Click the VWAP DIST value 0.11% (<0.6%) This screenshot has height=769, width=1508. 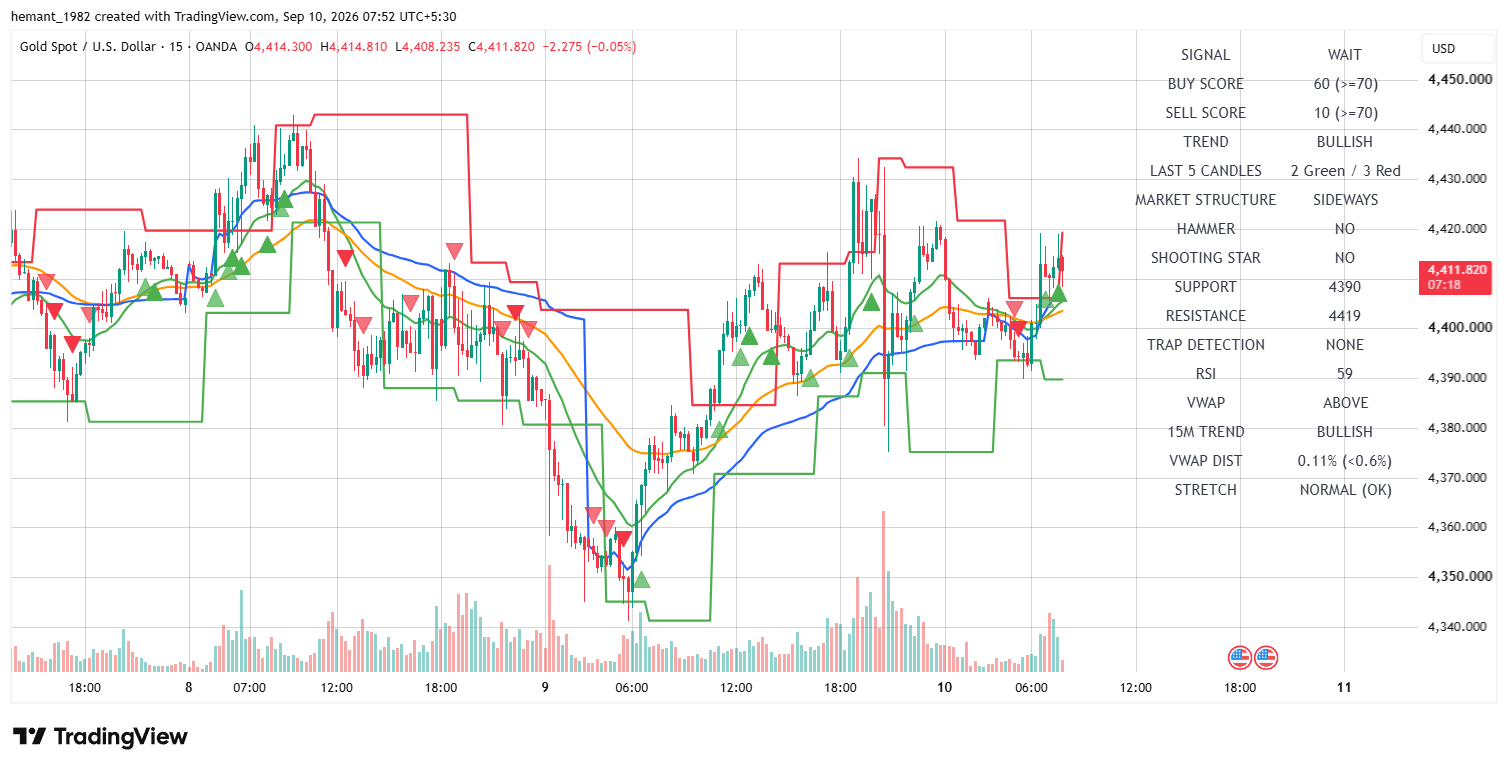(1345, 461)
